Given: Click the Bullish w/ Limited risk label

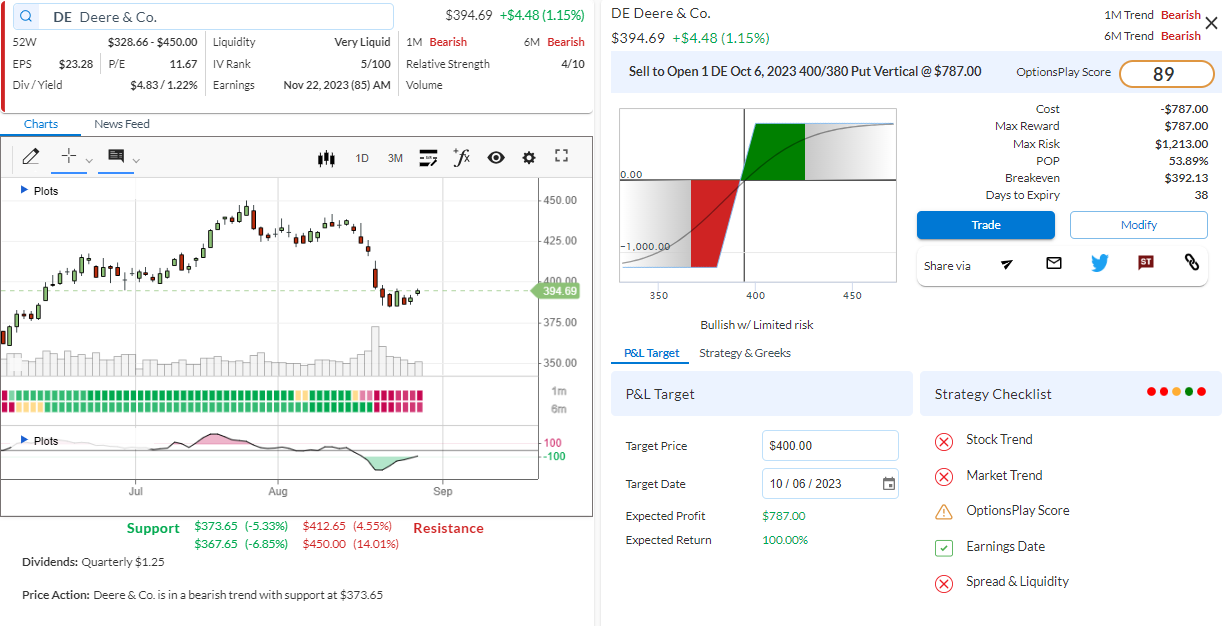Looking at the screenshot, I should (x=757, y=325).
